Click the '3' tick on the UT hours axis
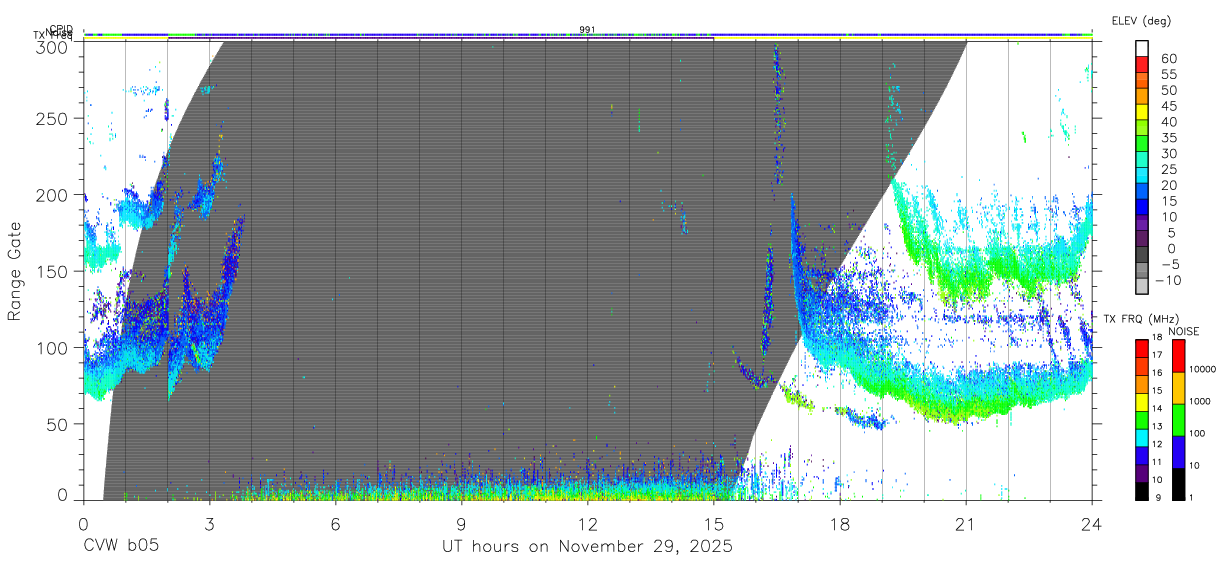This screenshot has height=567, width=1228. coord(209,522)
